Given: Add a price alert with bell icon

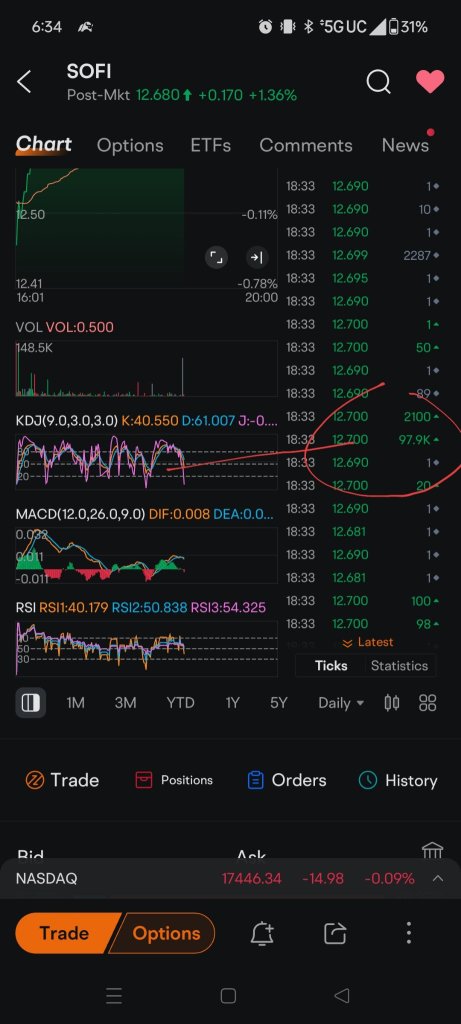Looking at the screenshot, I should click(262, 933).
